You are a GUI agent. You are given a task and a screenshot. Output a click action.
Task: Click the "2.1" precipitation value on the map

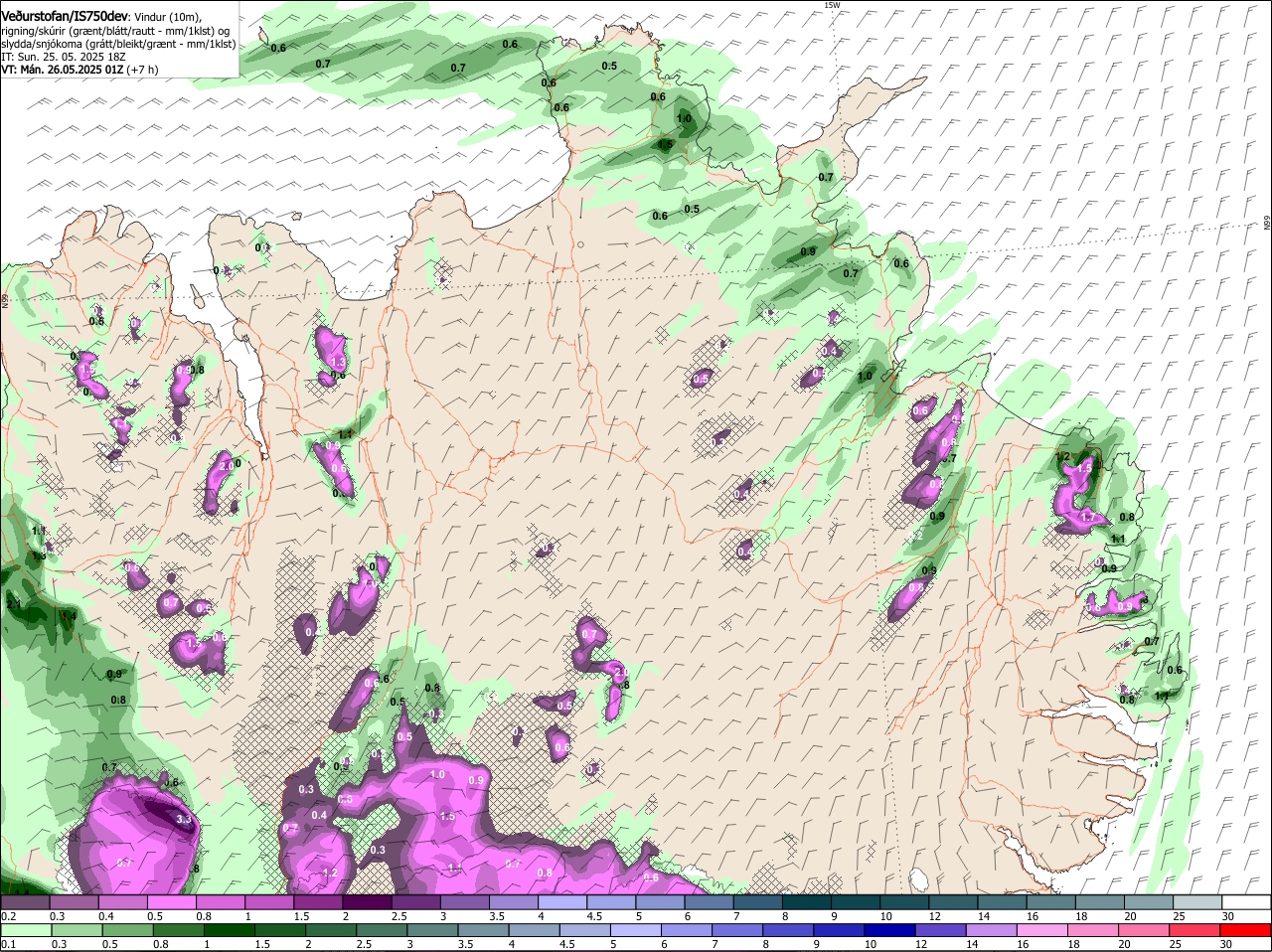pyautogui.click(x=13, y=603)
